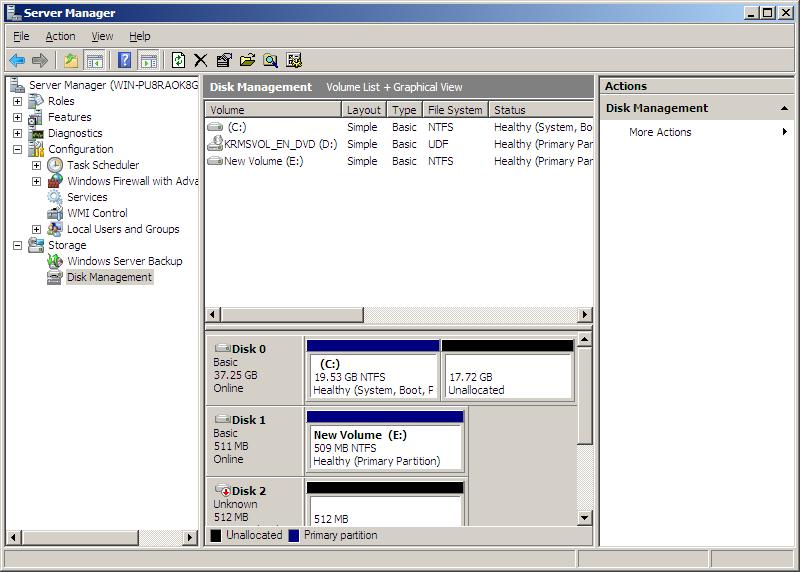Screen dimensions: 800x572
Task: Select the Disk 1 label panel
Action: click(x=255, y=440)
